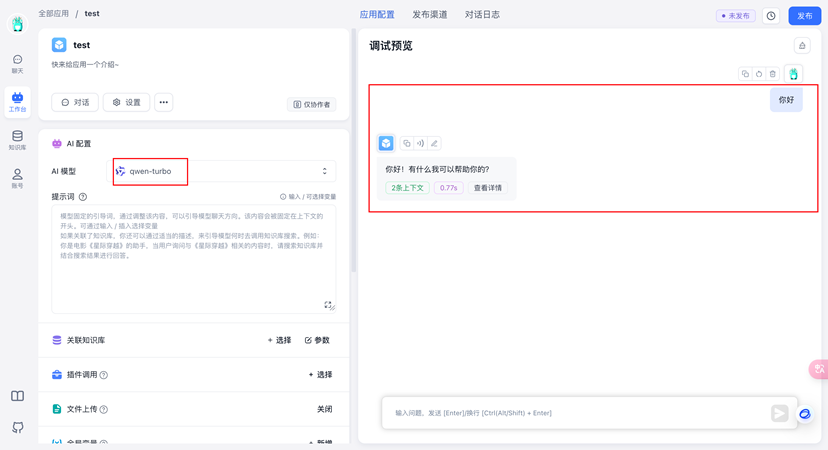Image resolution: width=828 pixels, height=450 pixels.
Task: Switch to the 对话日志 tab
Action: click(482, 15)
